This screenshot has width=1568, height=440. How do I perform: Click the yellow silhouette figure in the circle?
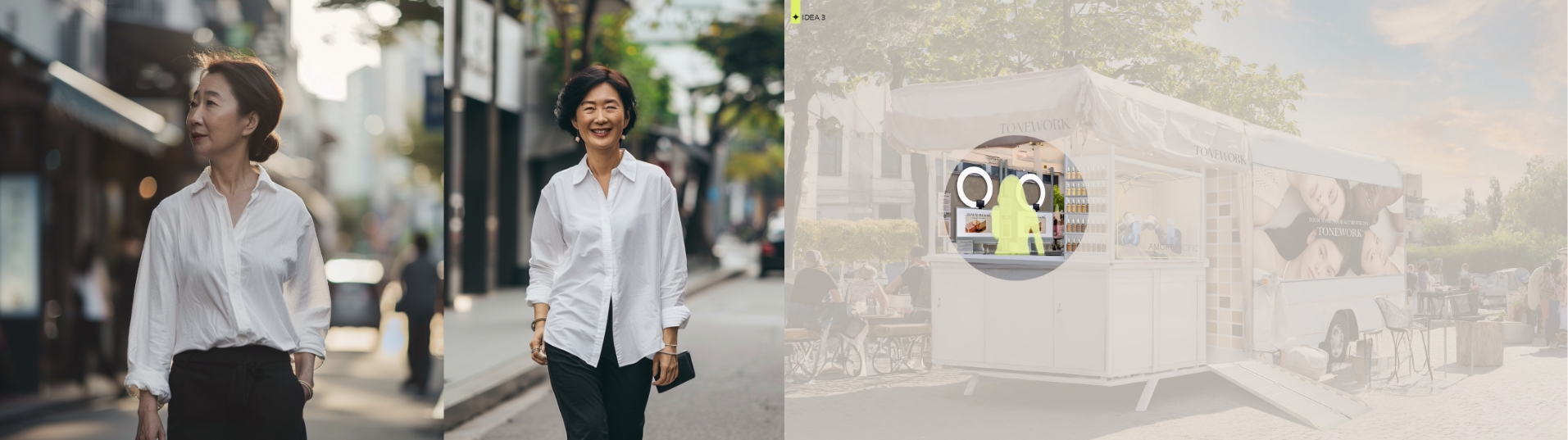click(1016, 215)
